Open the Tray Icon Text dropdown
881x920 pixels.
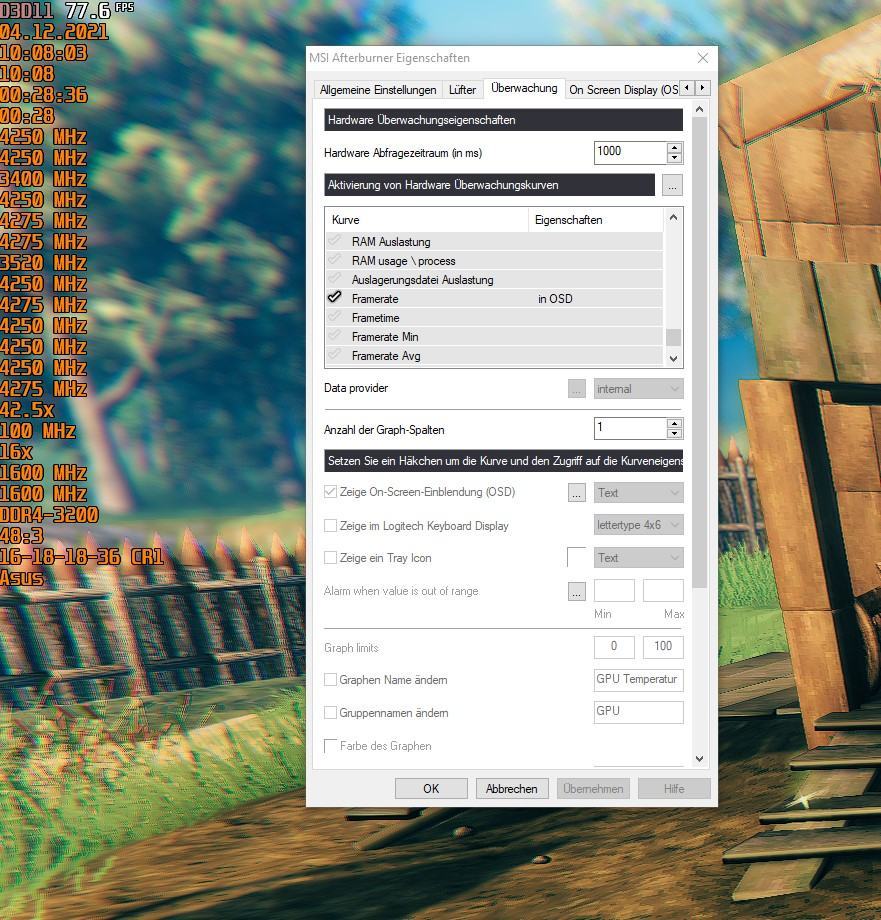(x=638, y=557)
